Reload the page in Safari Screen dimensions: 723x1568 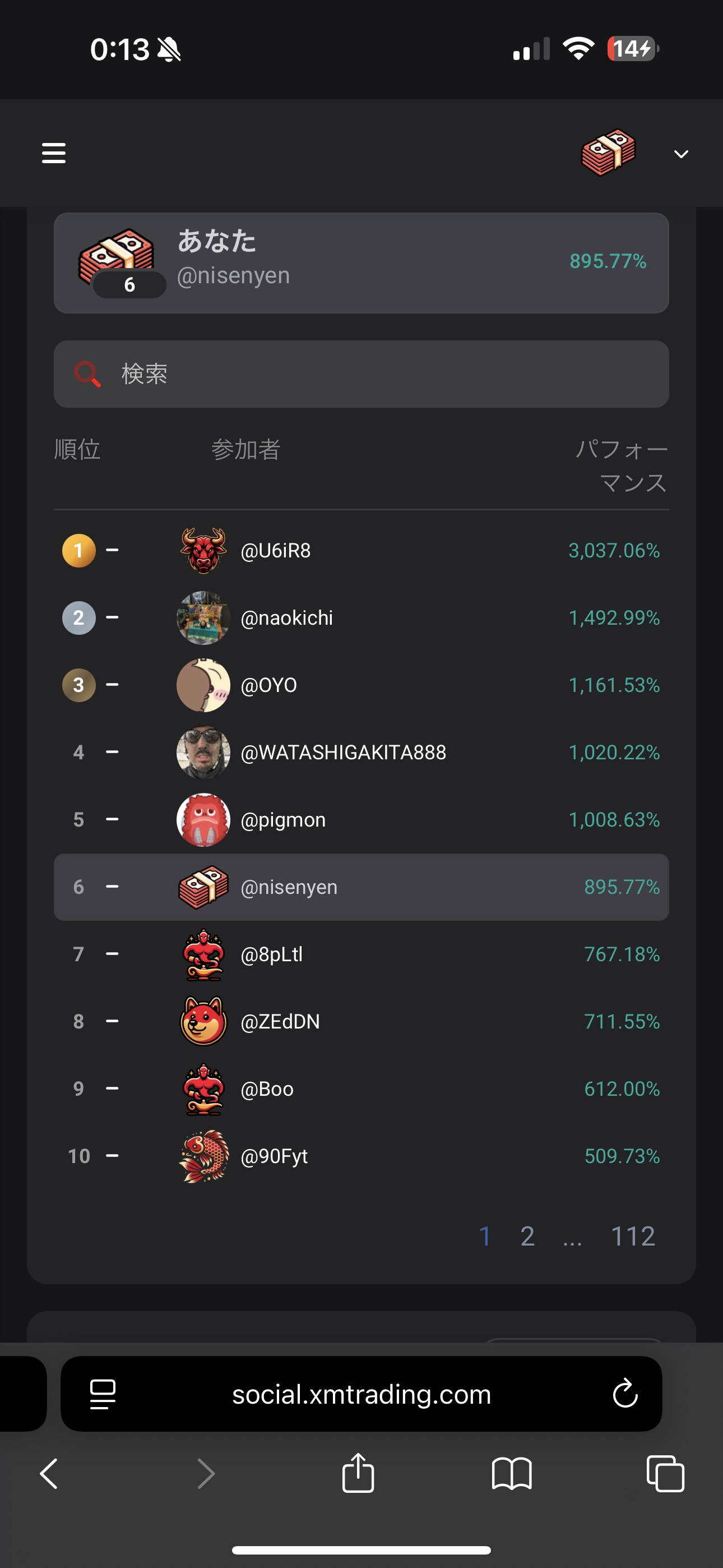click(625, 1394)
